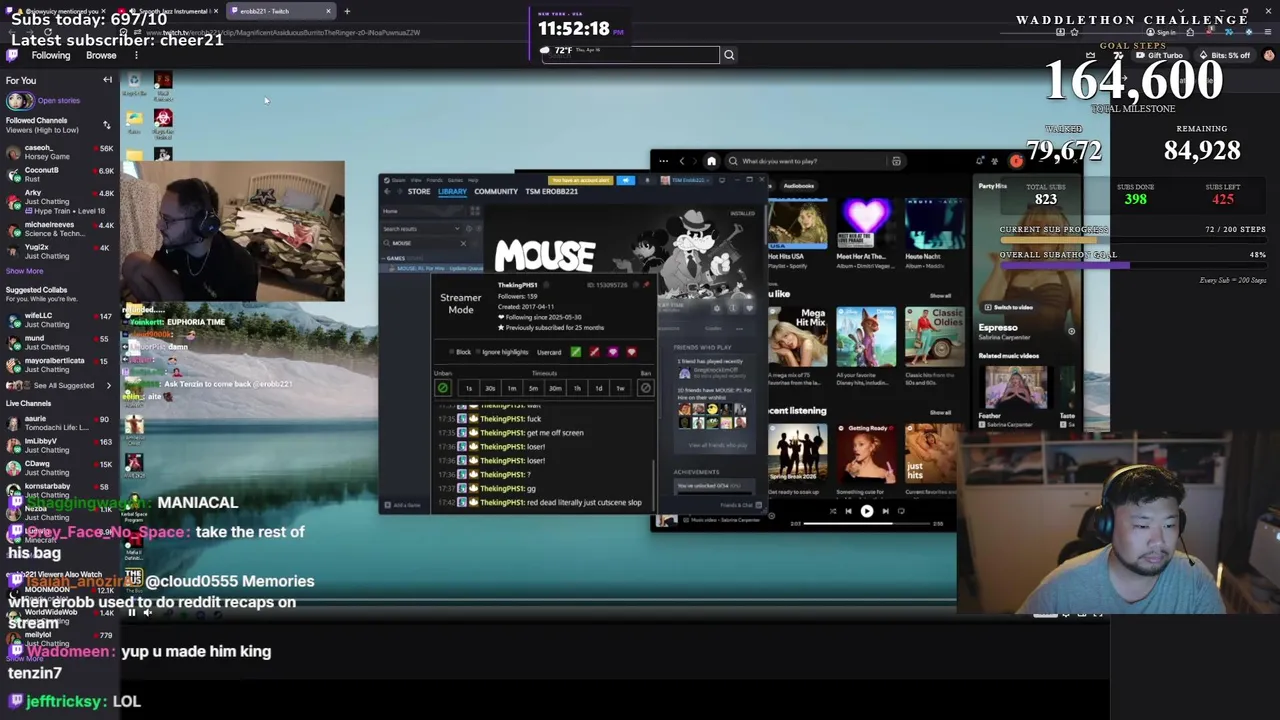Open Twitch nav more-options dots
This screenshot has width=1280, height=720.
pos(135,55)
